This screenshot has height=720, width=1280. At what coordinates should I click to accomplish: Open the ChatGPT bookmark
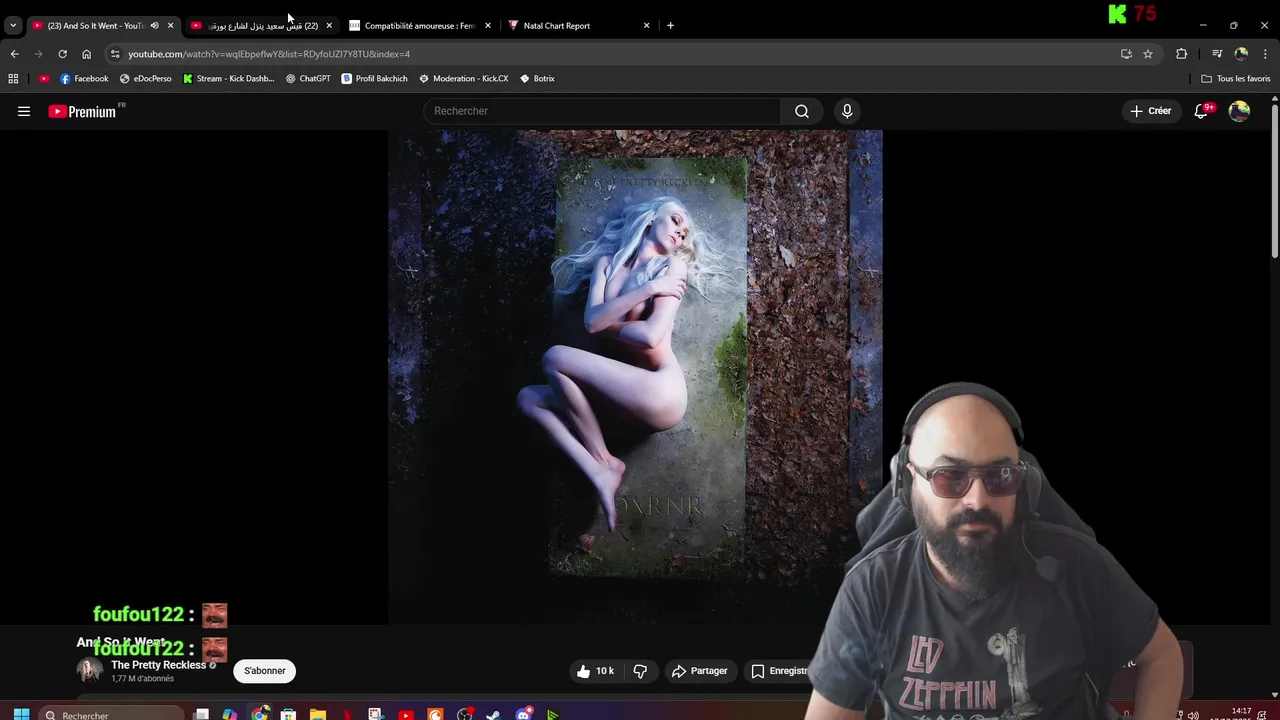coord(308,78)
